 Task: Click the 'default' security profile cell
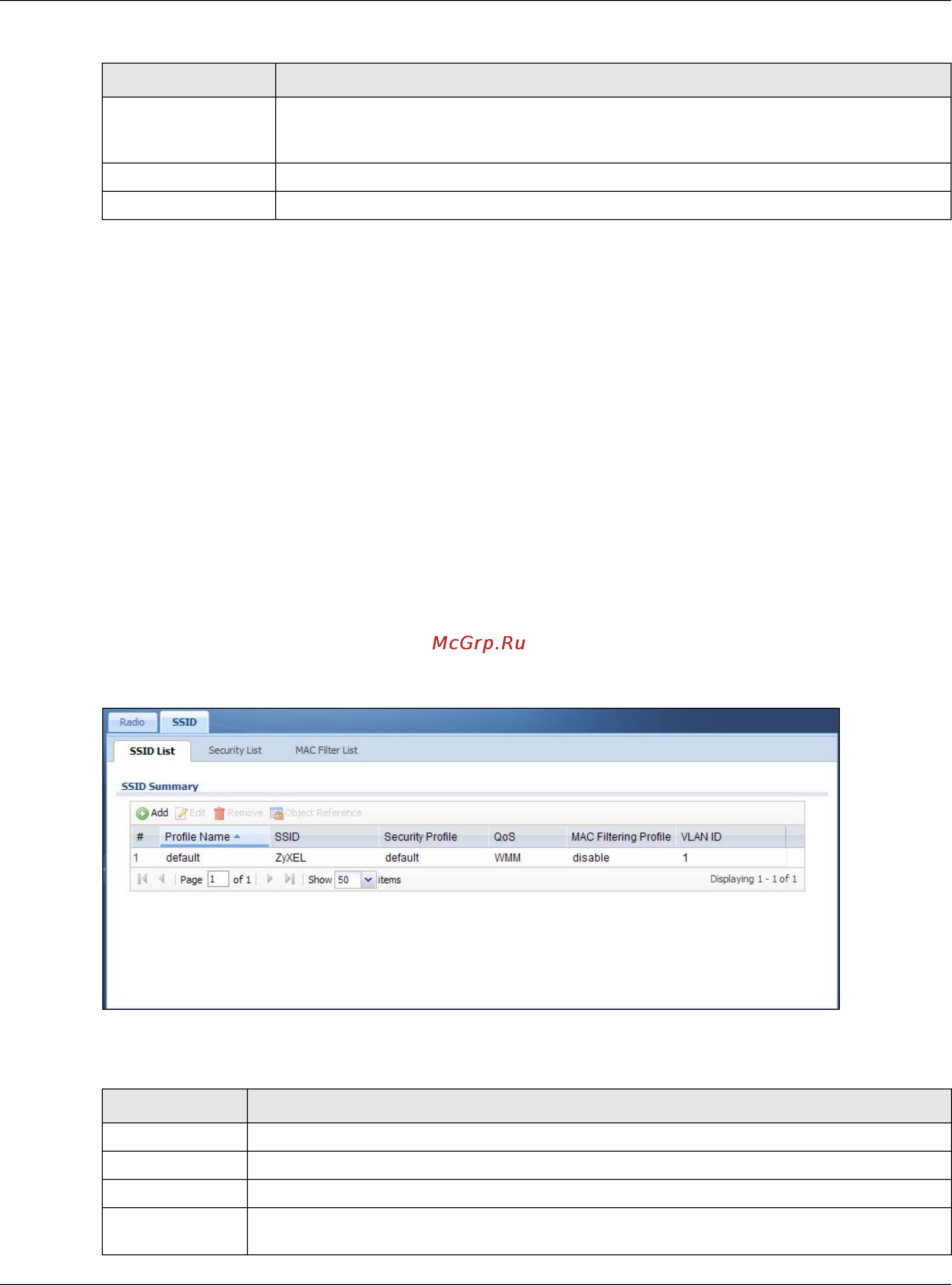coord(402,858)
